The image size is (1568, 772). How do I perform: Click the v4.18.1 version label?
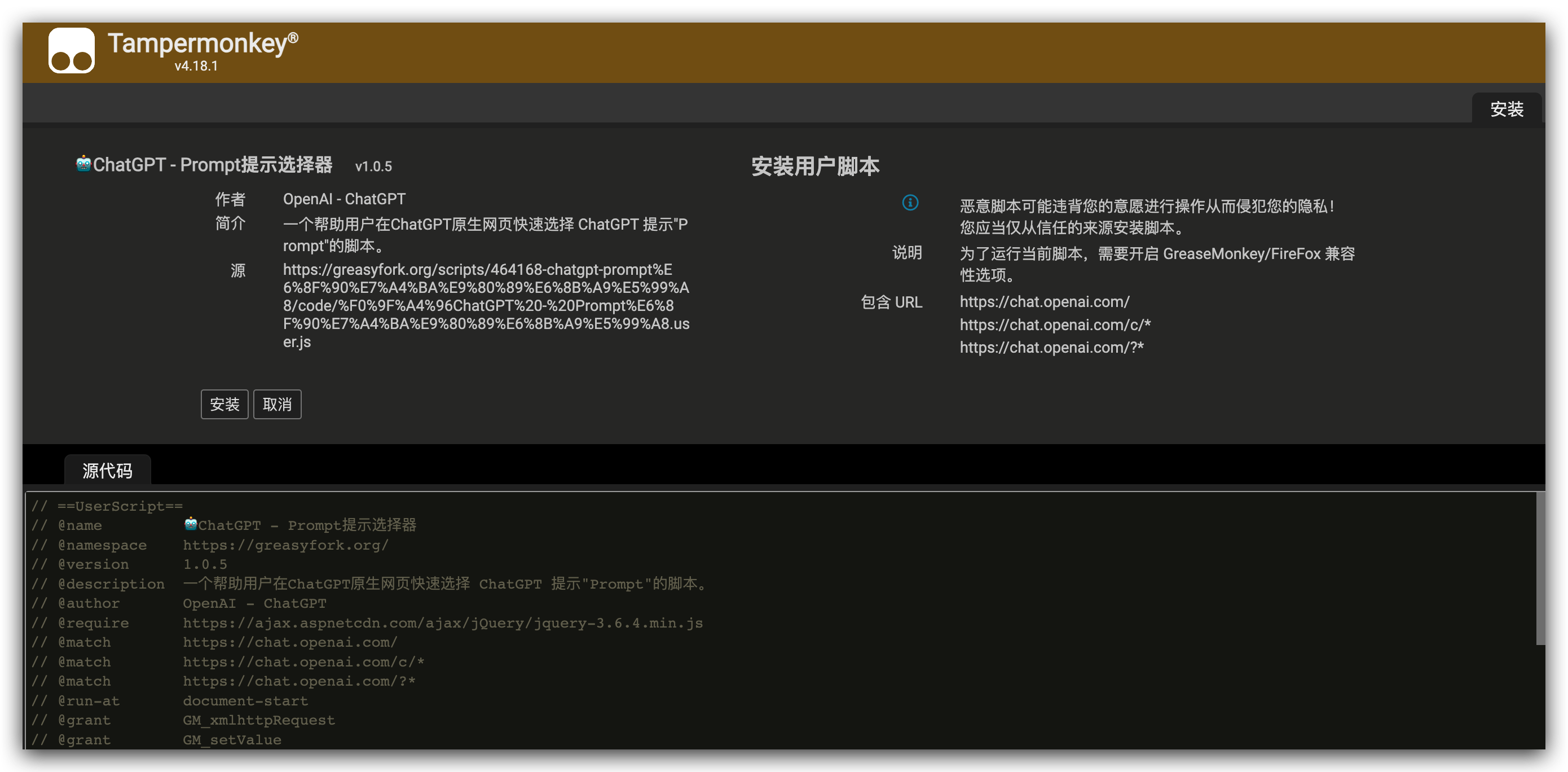196,66
